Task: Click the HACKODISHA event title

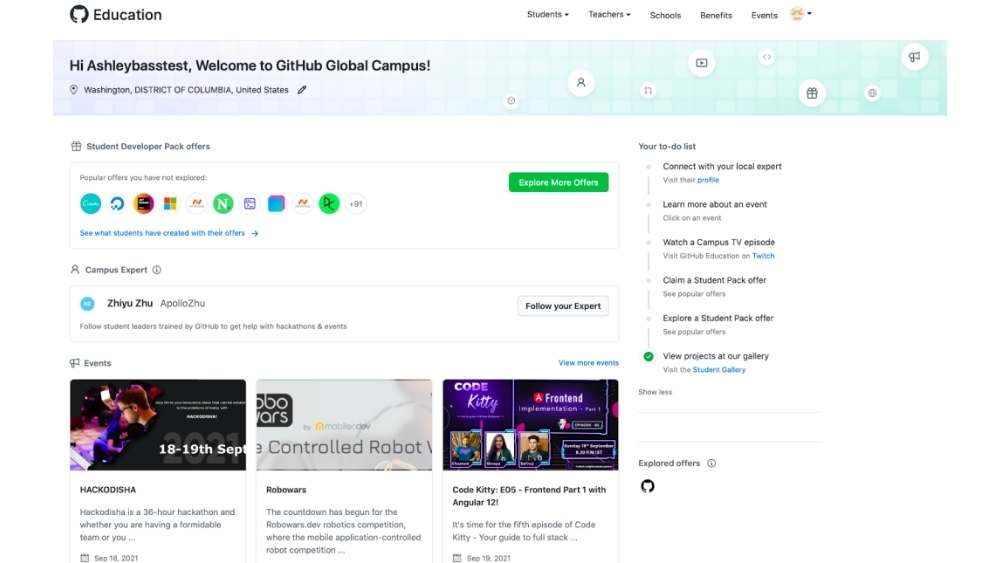Action: (x=108, y=490)
